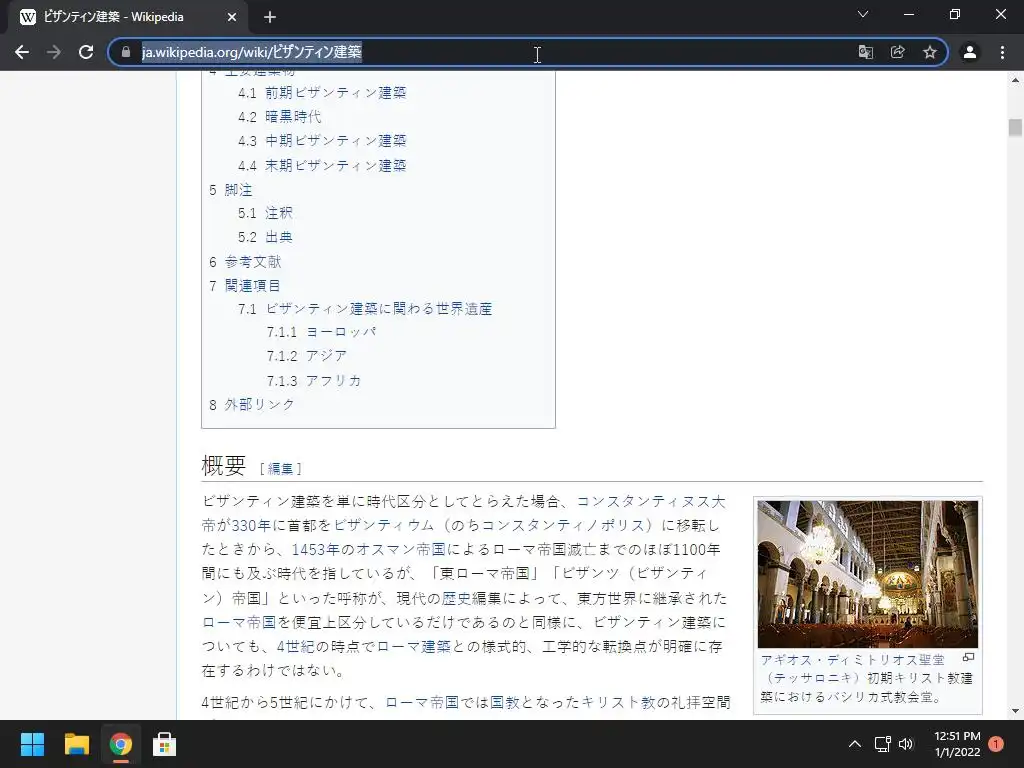Open キリスト教 article link
This screenshot has width=1024, height=768.
618,703
